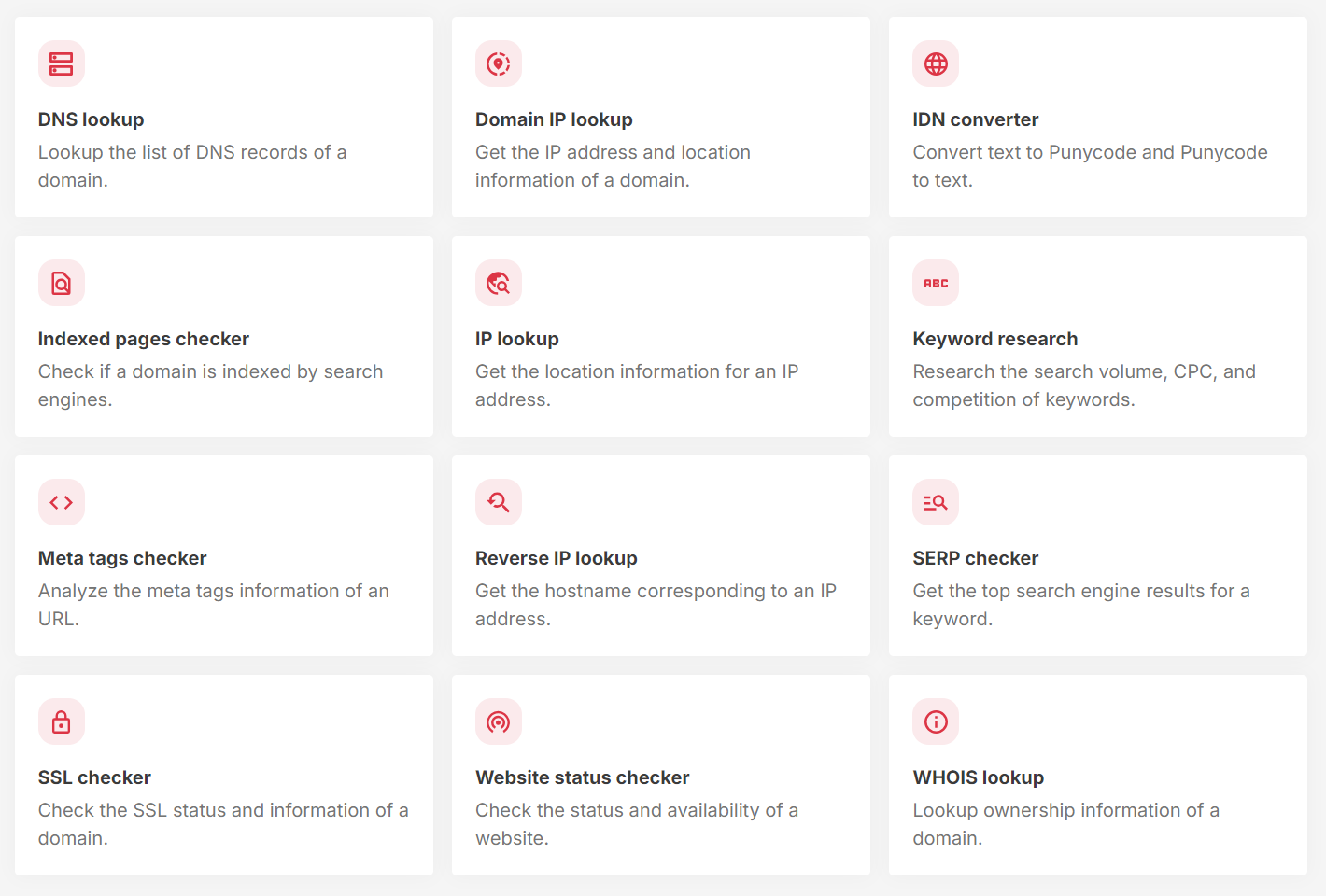Screen dimensions: 1326x896
Task: Click the IP lookup globe-search icon
Action: tap(499, 283)
